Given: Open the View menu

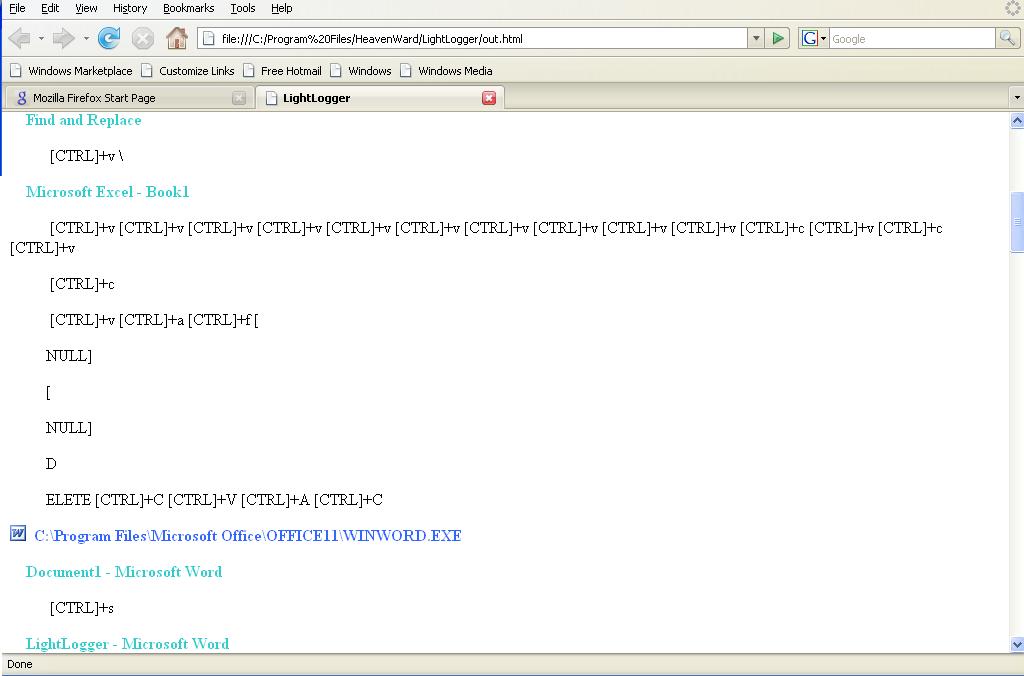Looking at the screenshot, I should (x=86, y=8).
